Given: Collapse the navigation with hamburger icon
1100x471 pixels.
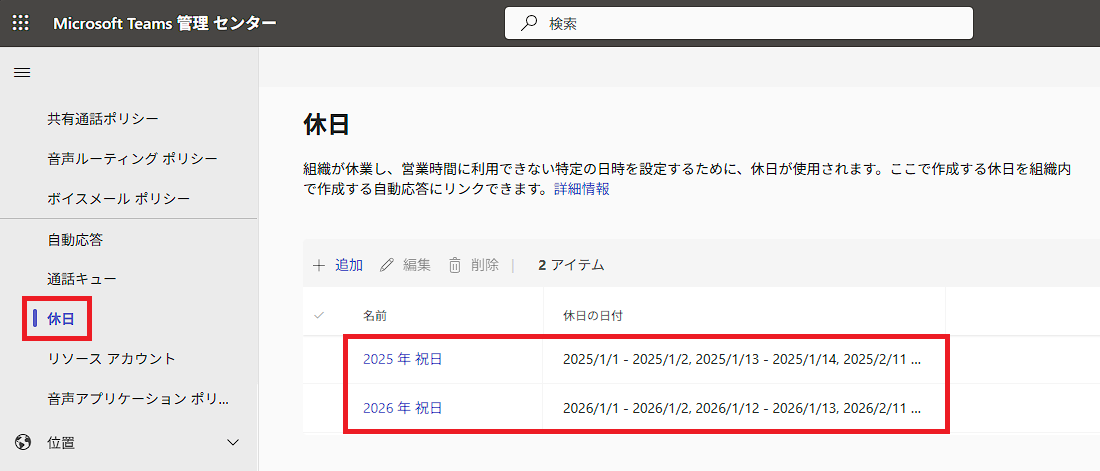Looking at the screenshot, I should pyautogui.click(x=22, y=72).
